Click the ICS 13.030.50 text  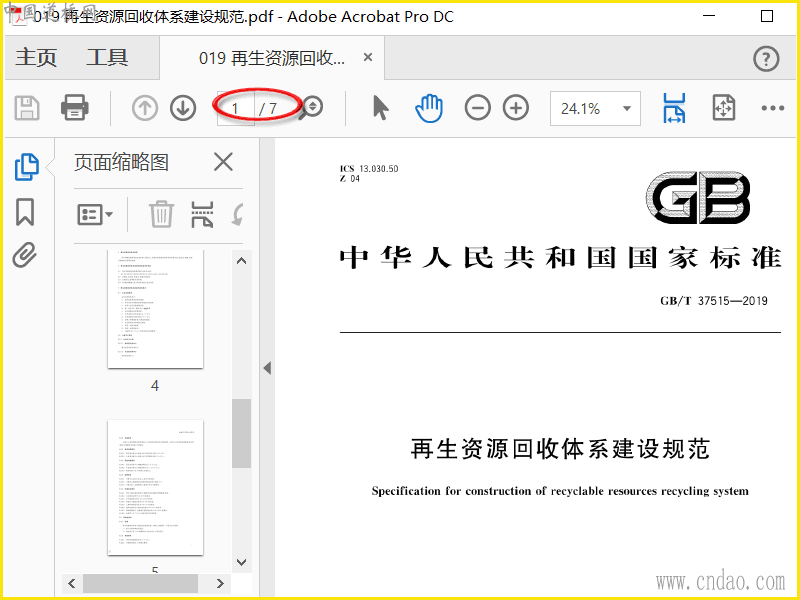tap(369, 168)
